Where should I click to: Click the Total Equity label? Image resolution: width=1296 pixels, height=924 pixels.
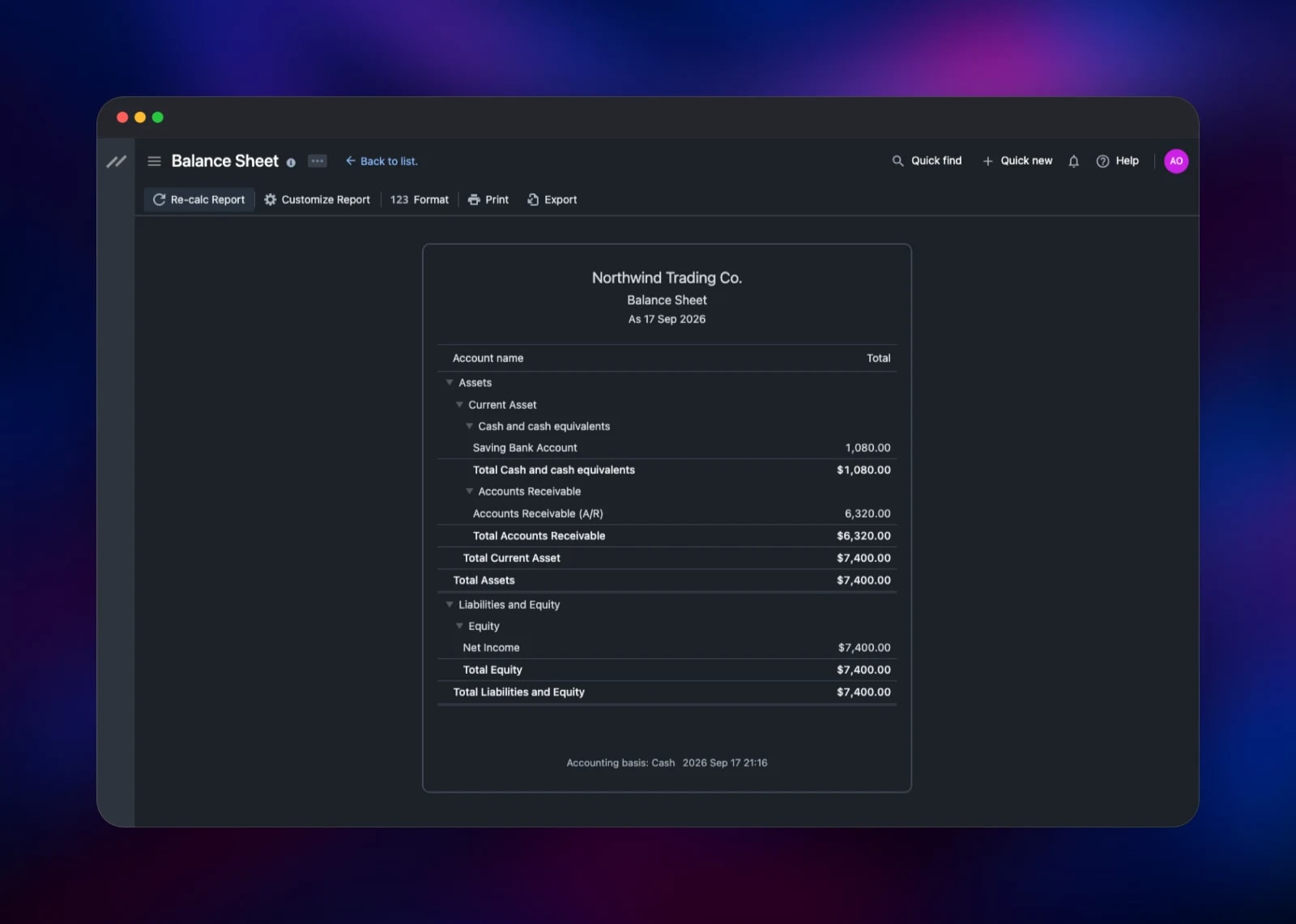click(x=492, y=670)
